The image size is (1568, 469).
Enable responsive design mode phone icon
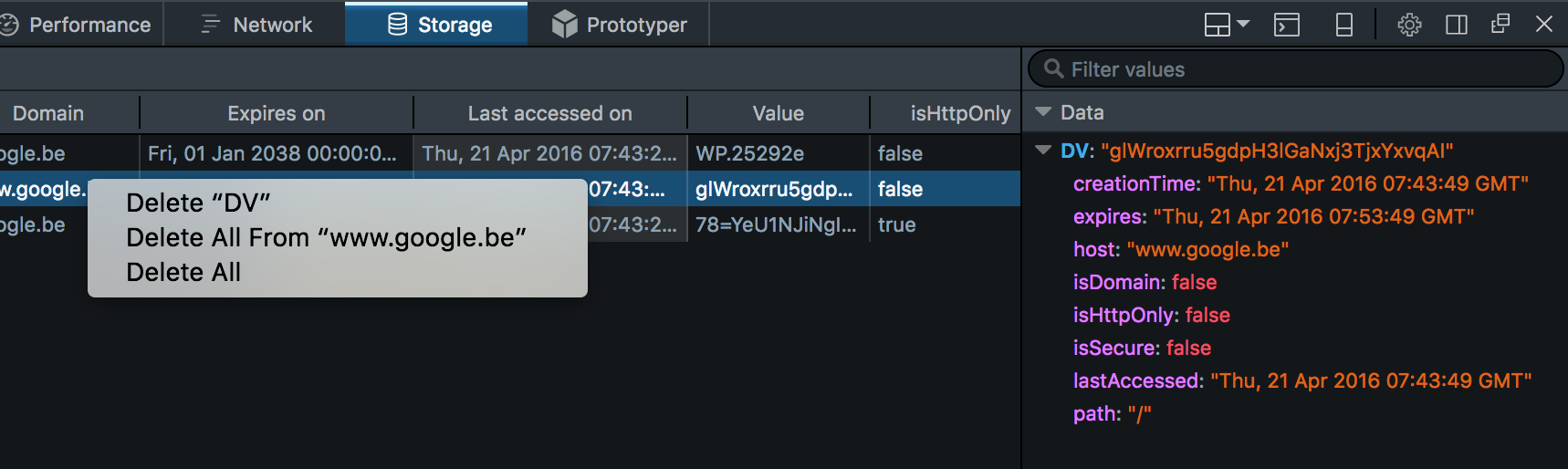pyautogui.click(x=1344, y=25)
